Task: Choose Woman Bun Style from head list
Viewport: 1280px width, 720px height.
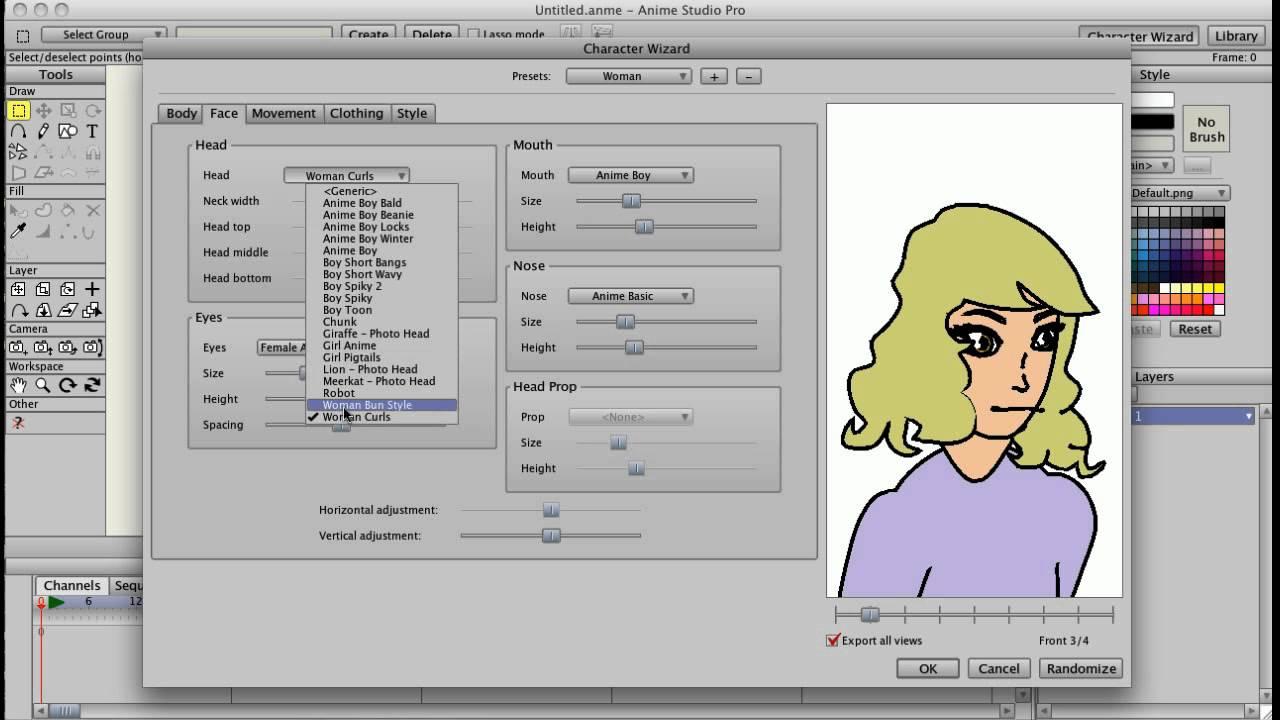Action: (x=367, y=405)
